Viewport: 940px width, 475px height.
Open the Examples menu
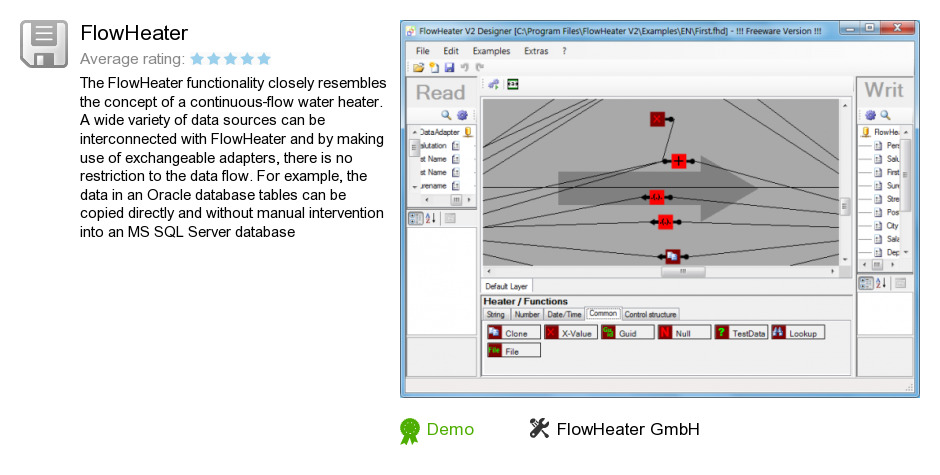pos(491,51)
